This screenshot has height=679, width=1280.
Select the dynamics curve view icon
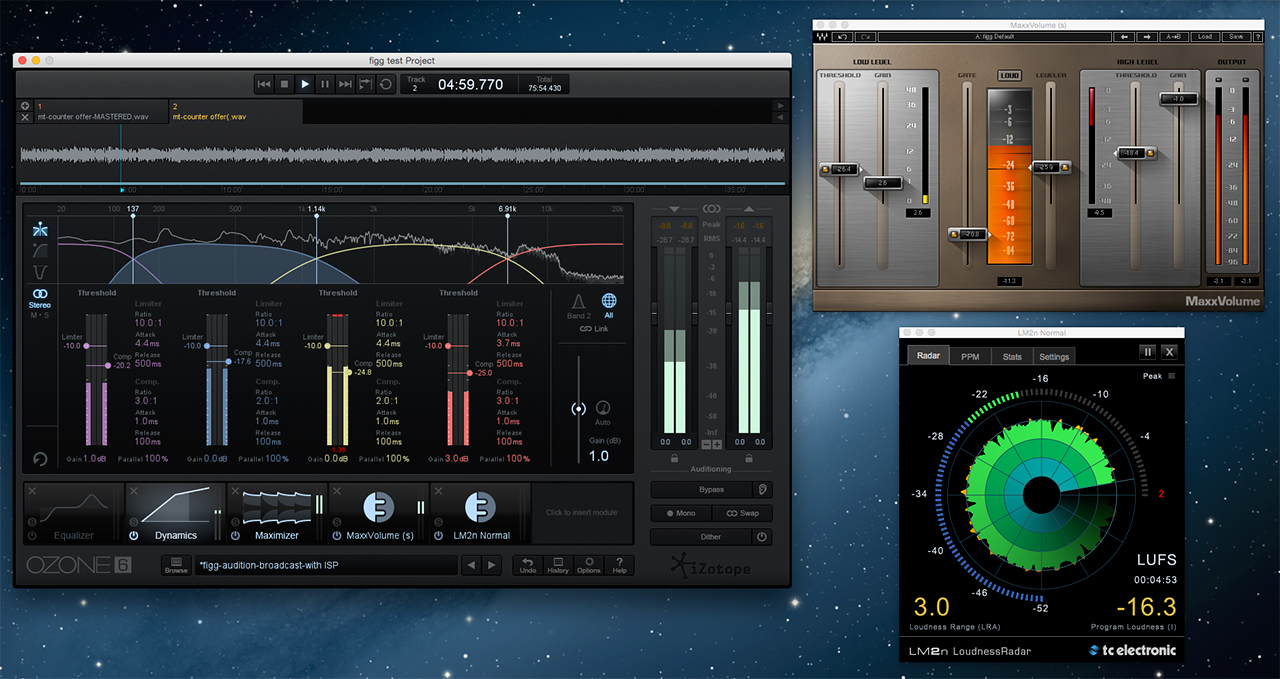point(40,250)
